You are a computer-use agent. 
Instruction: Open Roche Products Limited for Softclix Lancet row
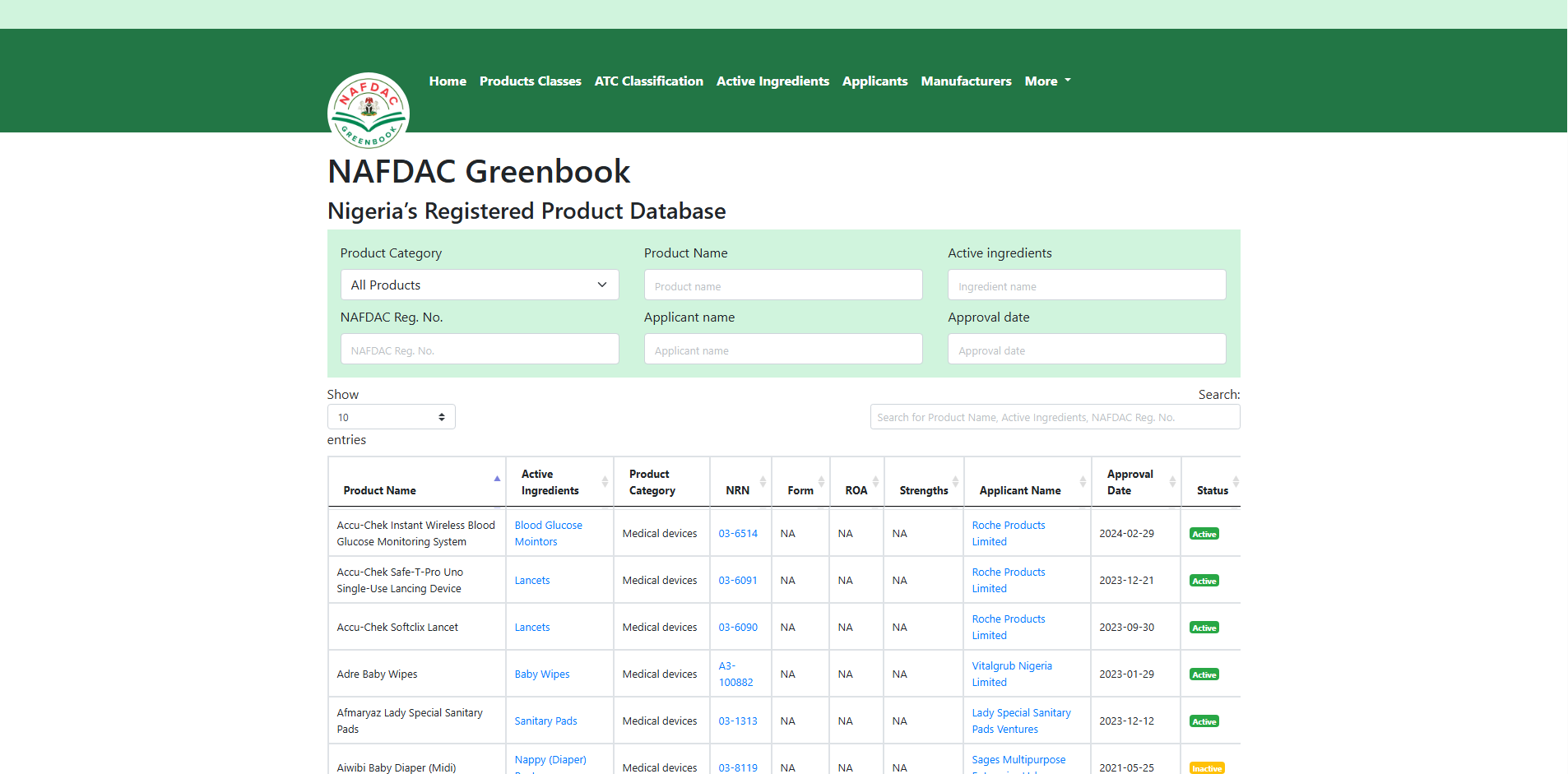[1009, 627]
